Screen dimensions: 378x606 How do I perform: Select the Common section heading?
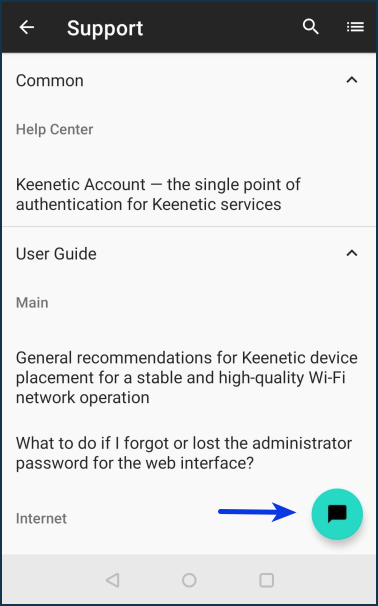point(49,81)
